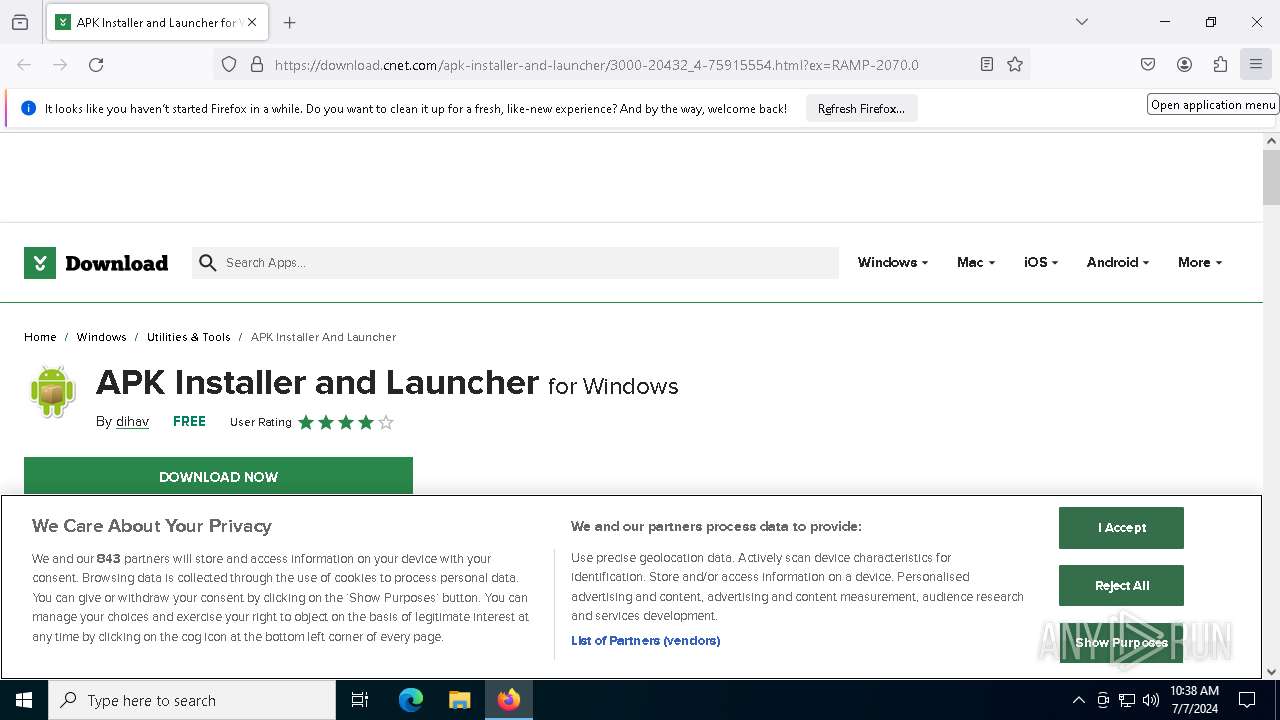This screenshot has height=720, width=1280.
Task: Open the list all tabs dropdown
Action: point(1082,22)
